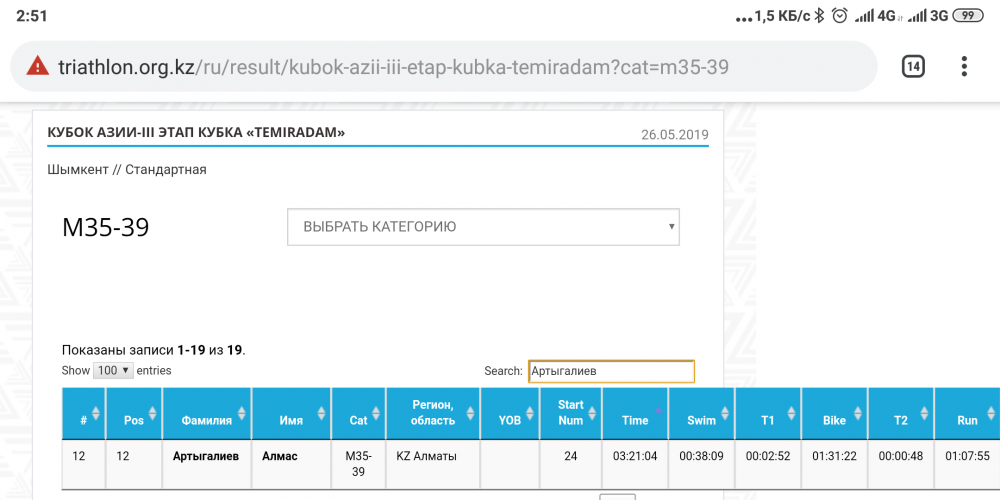This screenshot has width=1000, height=500.
Task: Tap the insecure site warning triangle icon
Action: 37,67
